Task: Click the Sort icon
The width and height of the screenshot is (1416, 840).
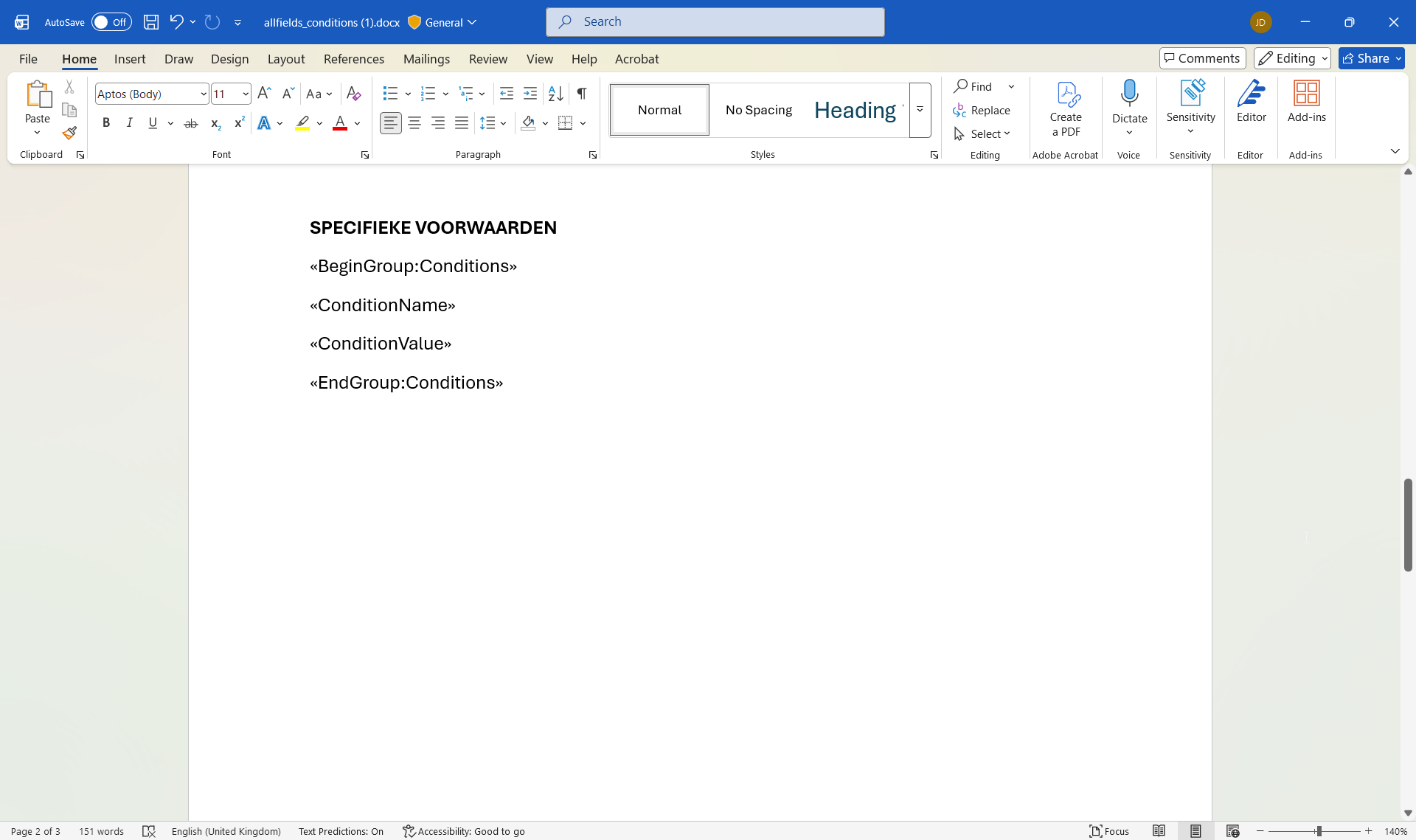Action: pyautogui.click(x=555, y=94)
